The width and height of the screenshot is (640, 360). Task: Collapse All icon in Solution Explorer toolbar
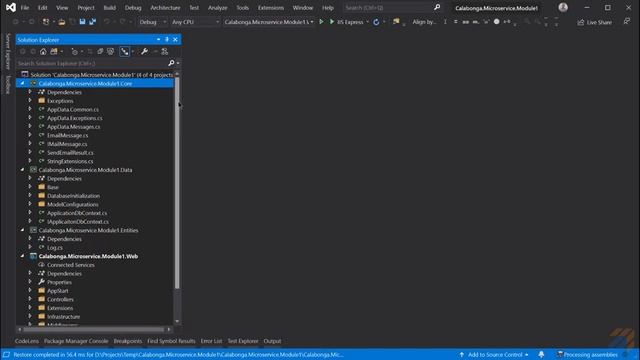(x=100, y=51)
